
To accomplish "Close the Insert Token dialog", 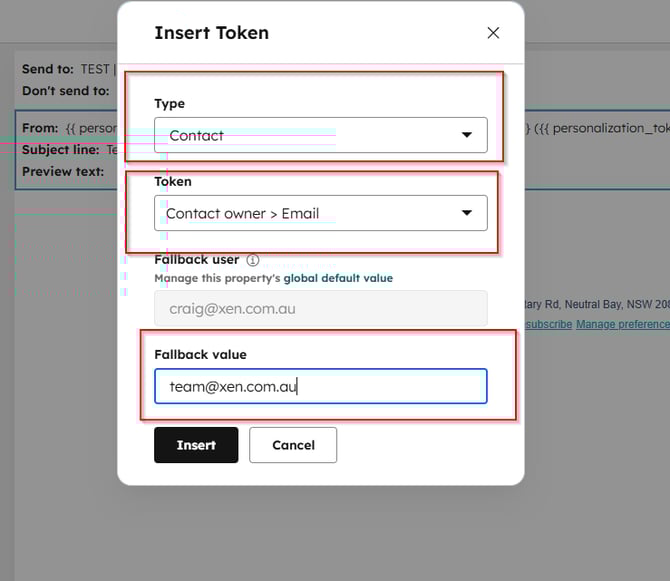I will coord(493,33).
